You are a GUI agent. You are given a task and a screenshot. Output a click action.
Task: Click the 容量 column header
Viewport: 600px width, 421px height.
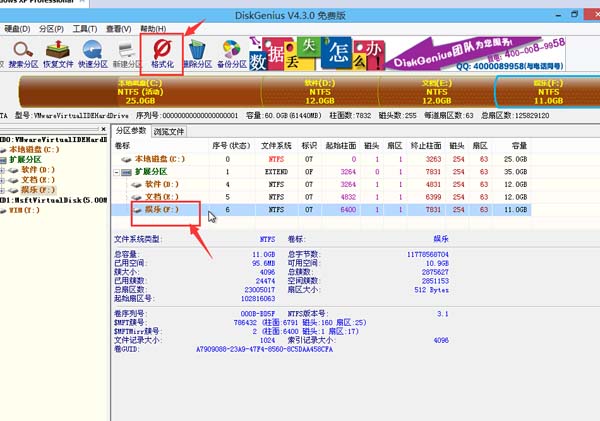point(519,145)
